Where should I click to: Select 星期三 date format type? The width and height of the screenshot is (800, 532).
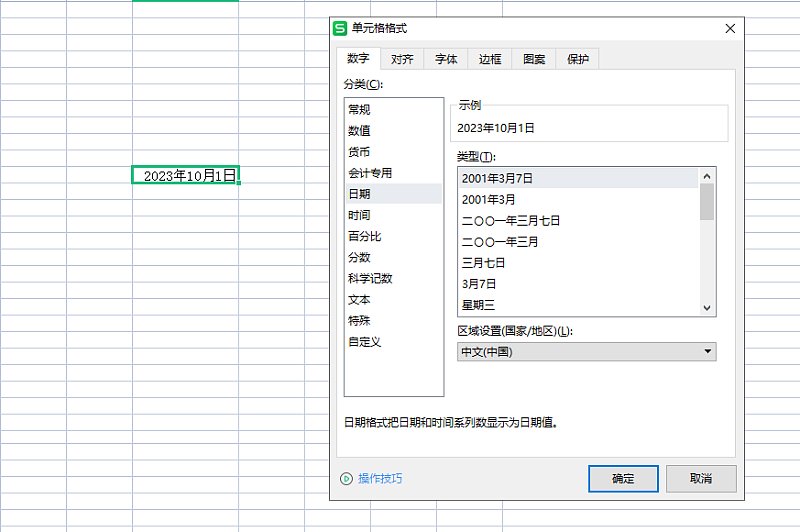pos(478,305)
